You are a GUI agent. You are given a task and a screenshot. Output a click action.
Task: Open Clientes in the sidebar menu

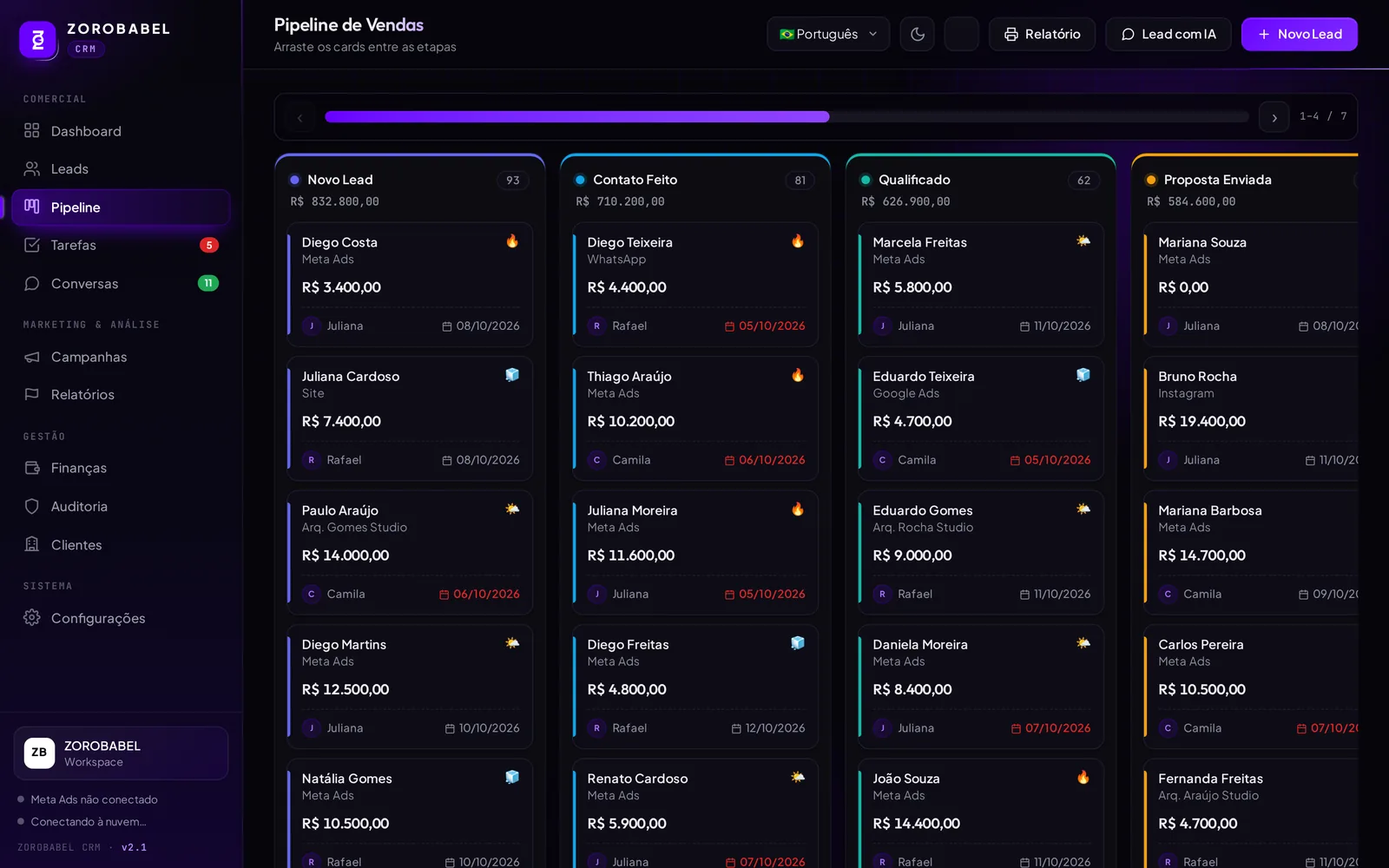[x=121, y=545]
